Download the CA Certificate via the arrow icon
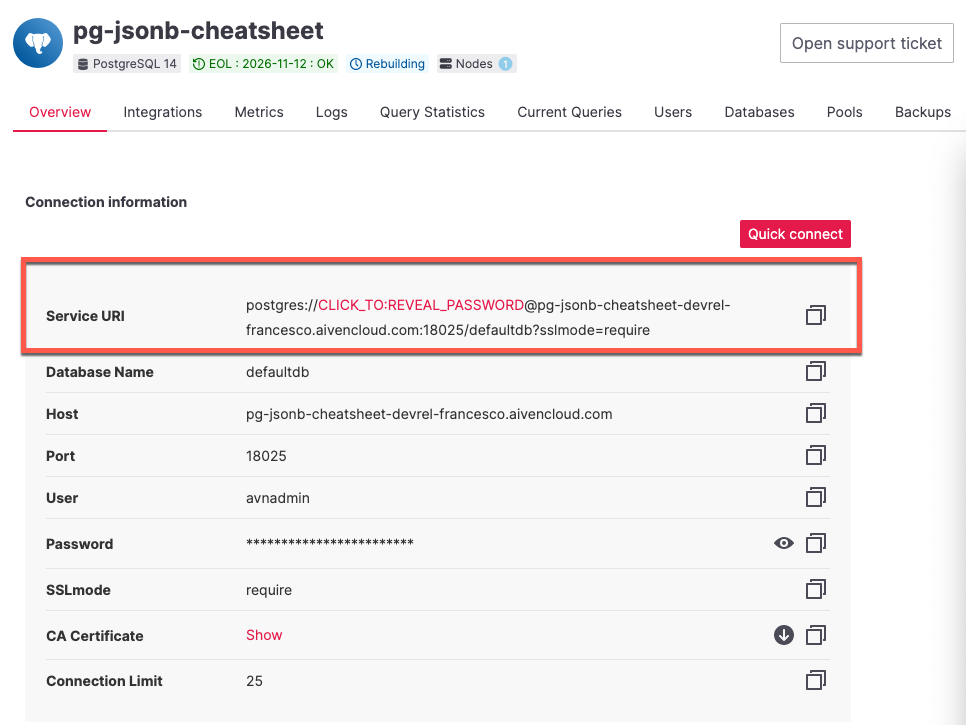 coord(783,635)
